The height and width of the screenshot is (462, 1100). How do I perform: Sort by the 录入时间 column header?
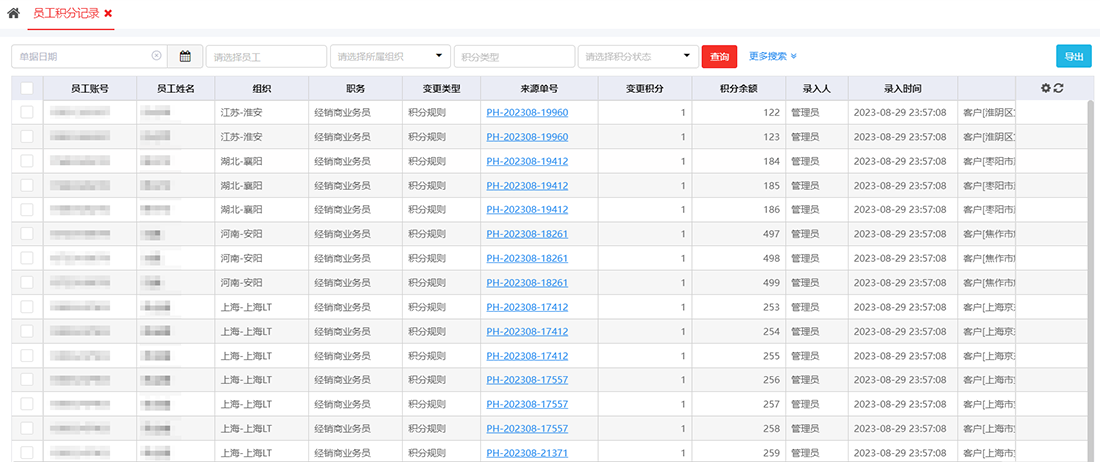(x=902, y=88)
